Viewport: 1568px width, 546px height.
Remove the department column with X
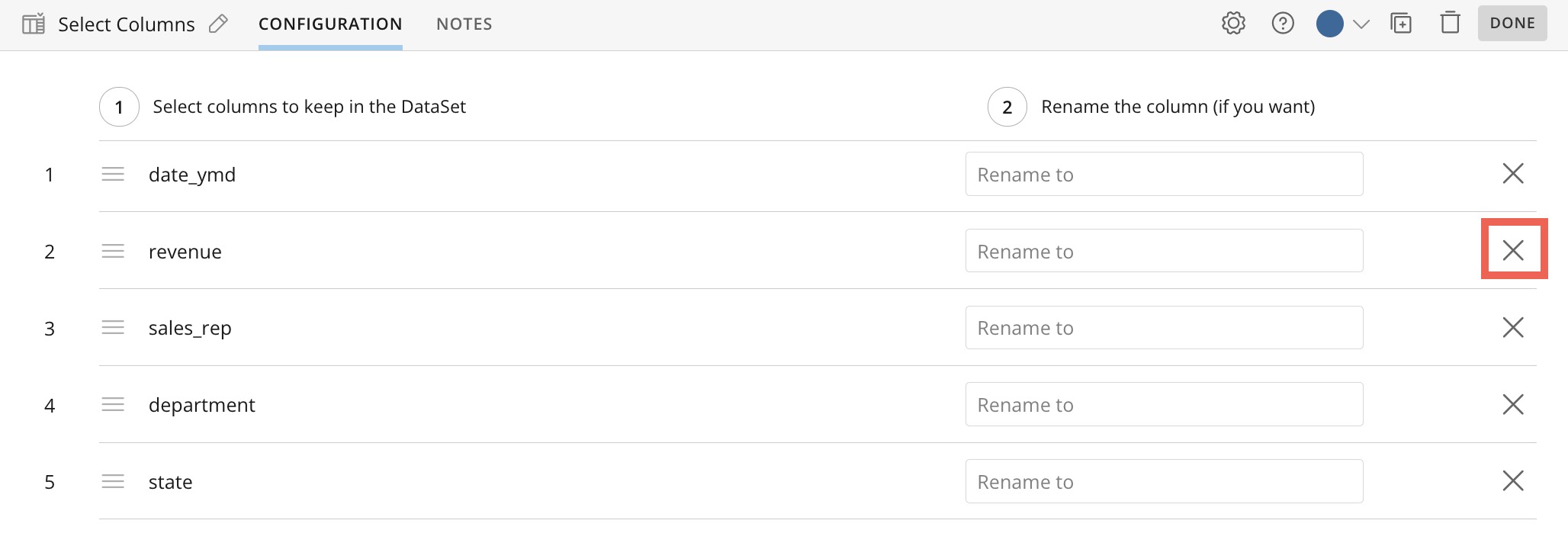(x=1513, y=404)
